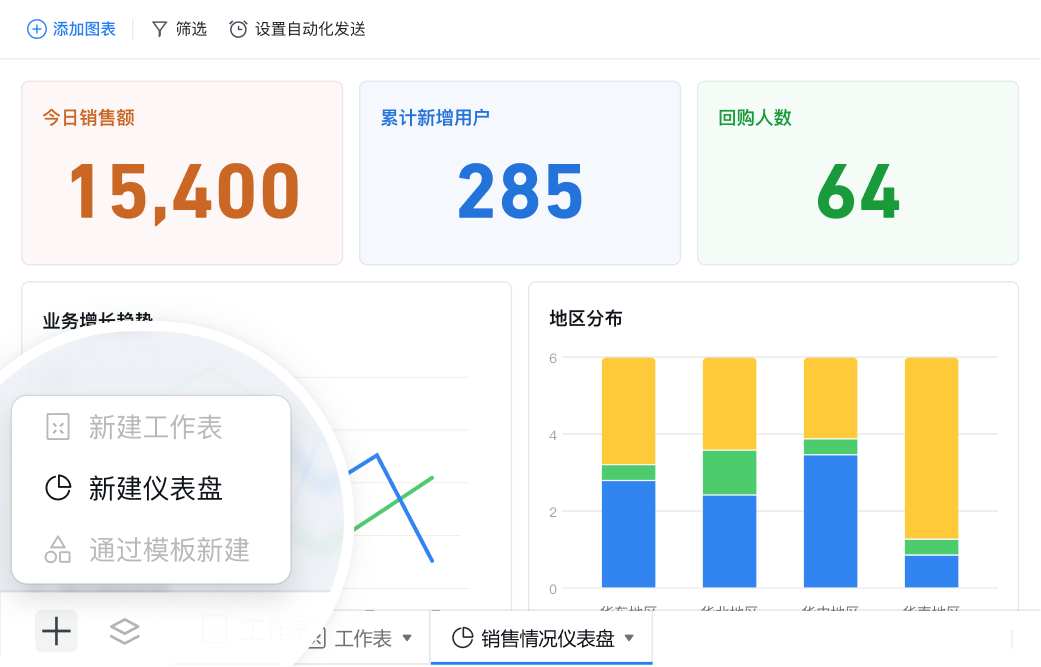1041x667 pixels.
Task: Select the 今日销售额 card
Action: point(182,173)
